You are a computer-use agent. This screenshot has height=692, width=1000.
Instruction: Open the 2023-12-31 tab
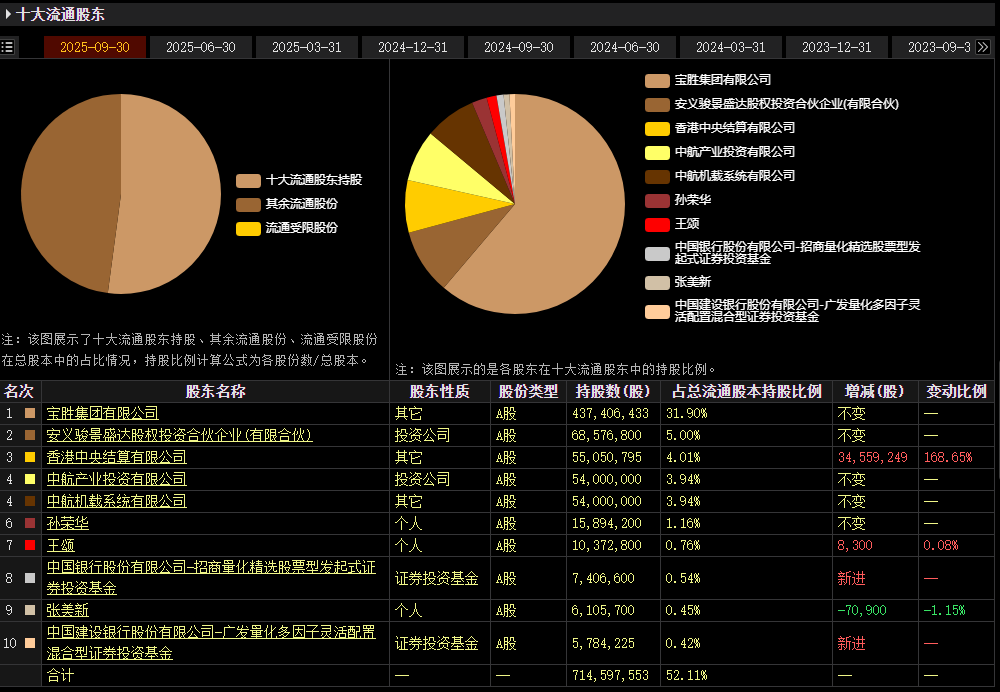[836, 47]
